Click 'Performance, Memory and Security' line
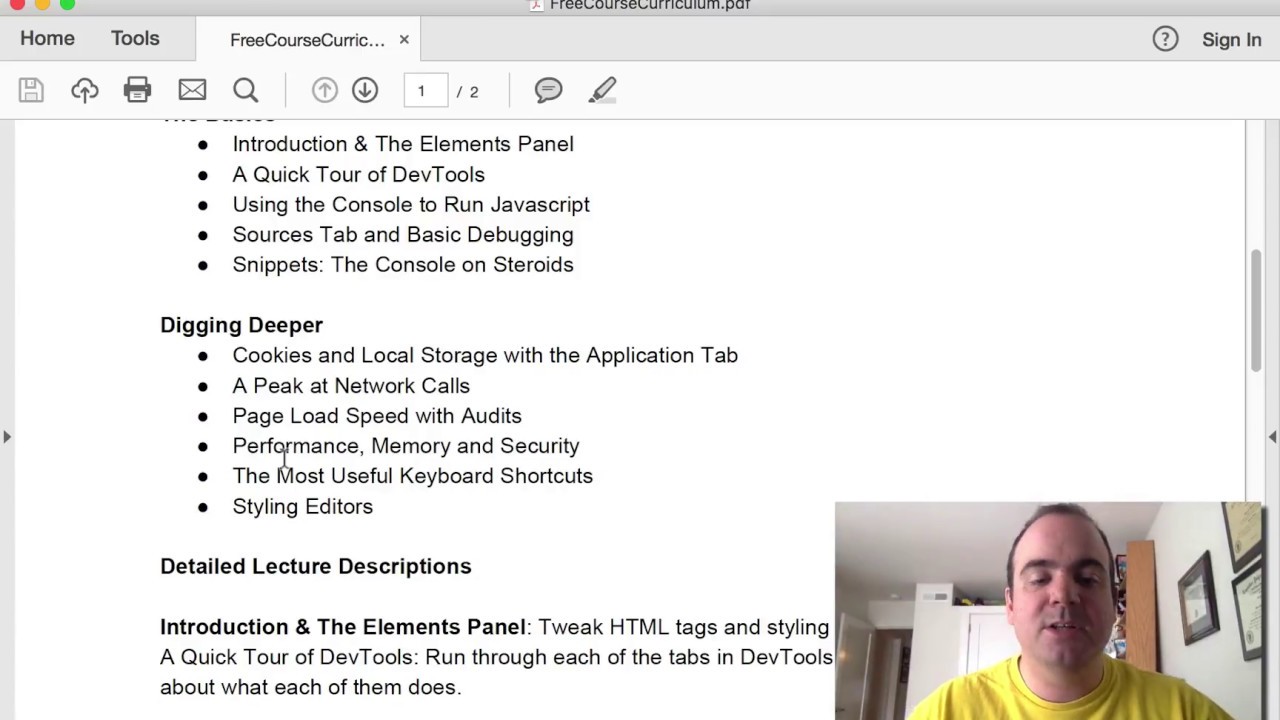 [x=406, y=445]
